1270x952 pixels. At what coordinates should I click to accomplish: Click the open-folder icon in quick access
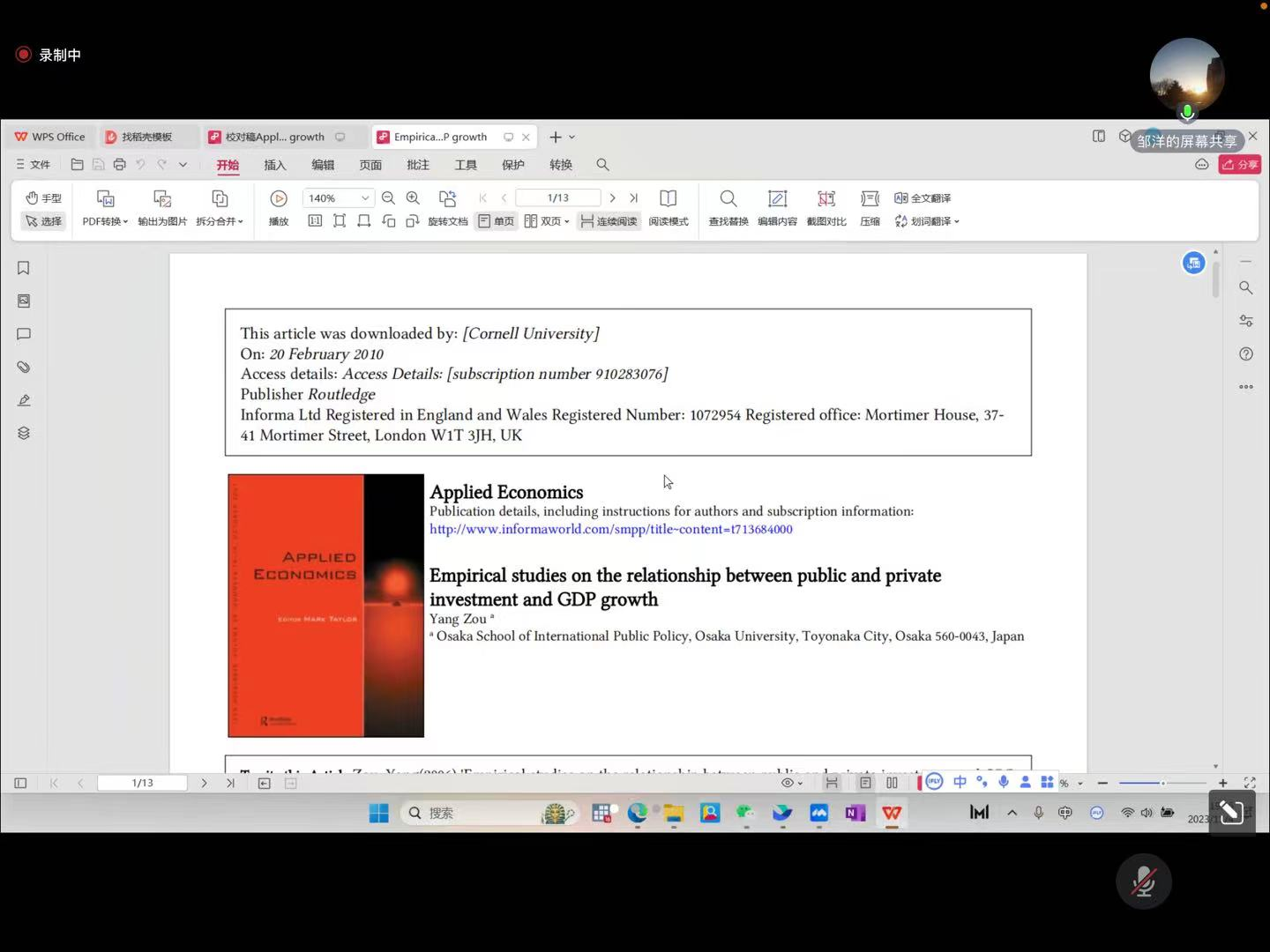78,165
